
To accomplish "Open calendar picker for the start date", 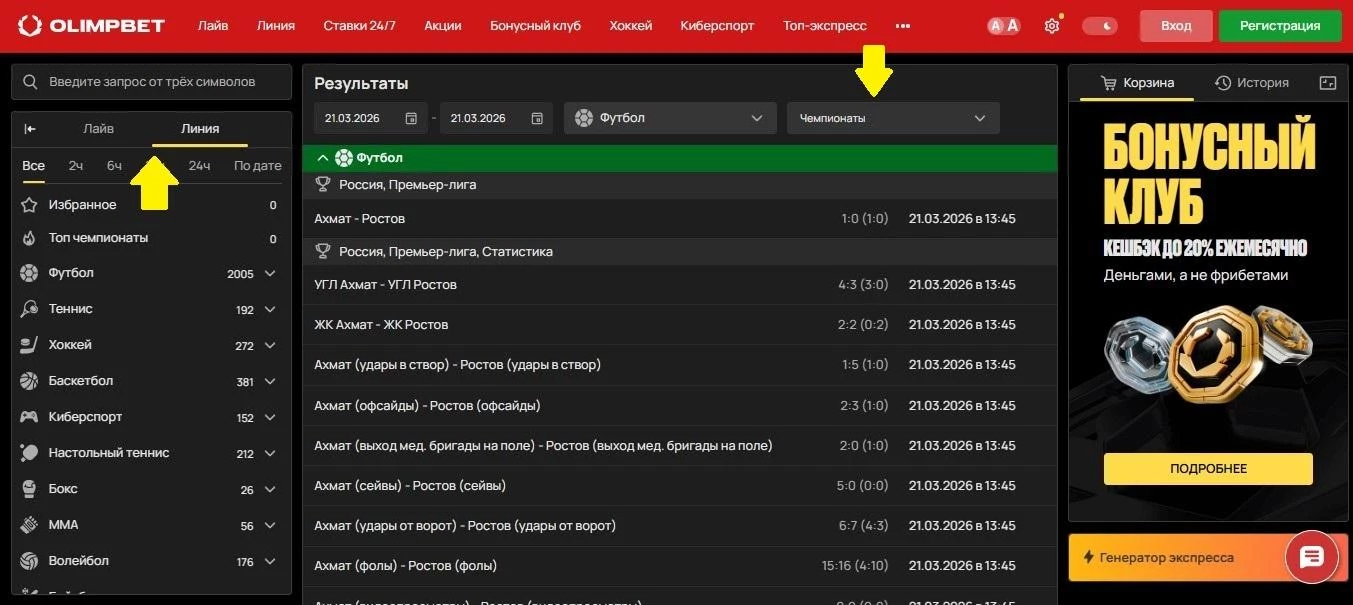I will 411,117.
